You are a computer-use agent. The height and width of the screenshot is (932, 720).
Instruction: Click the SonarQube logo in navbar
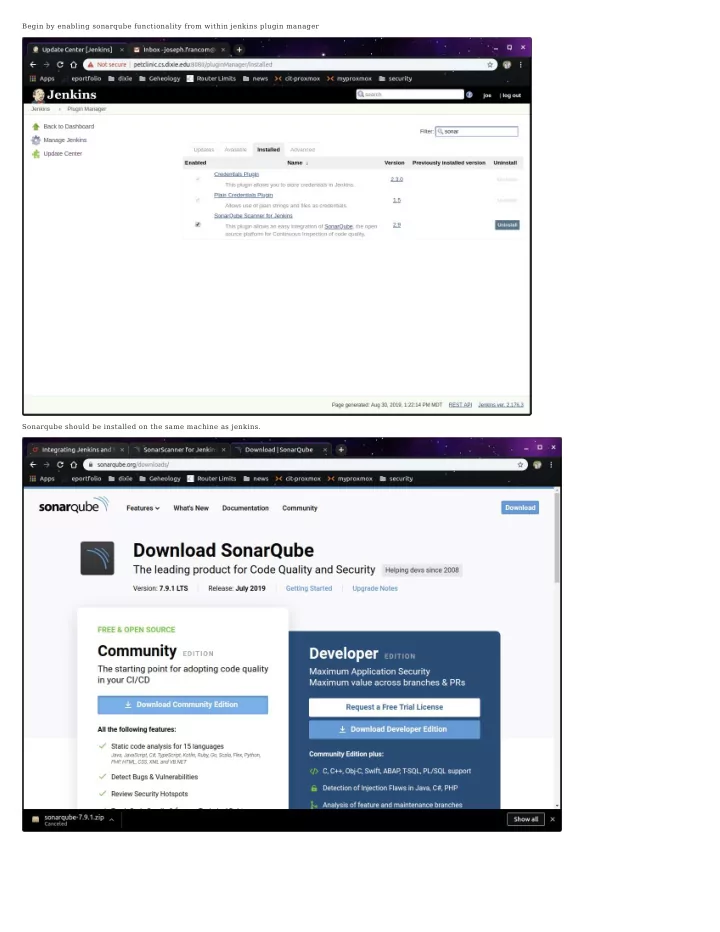coord(73,507)
